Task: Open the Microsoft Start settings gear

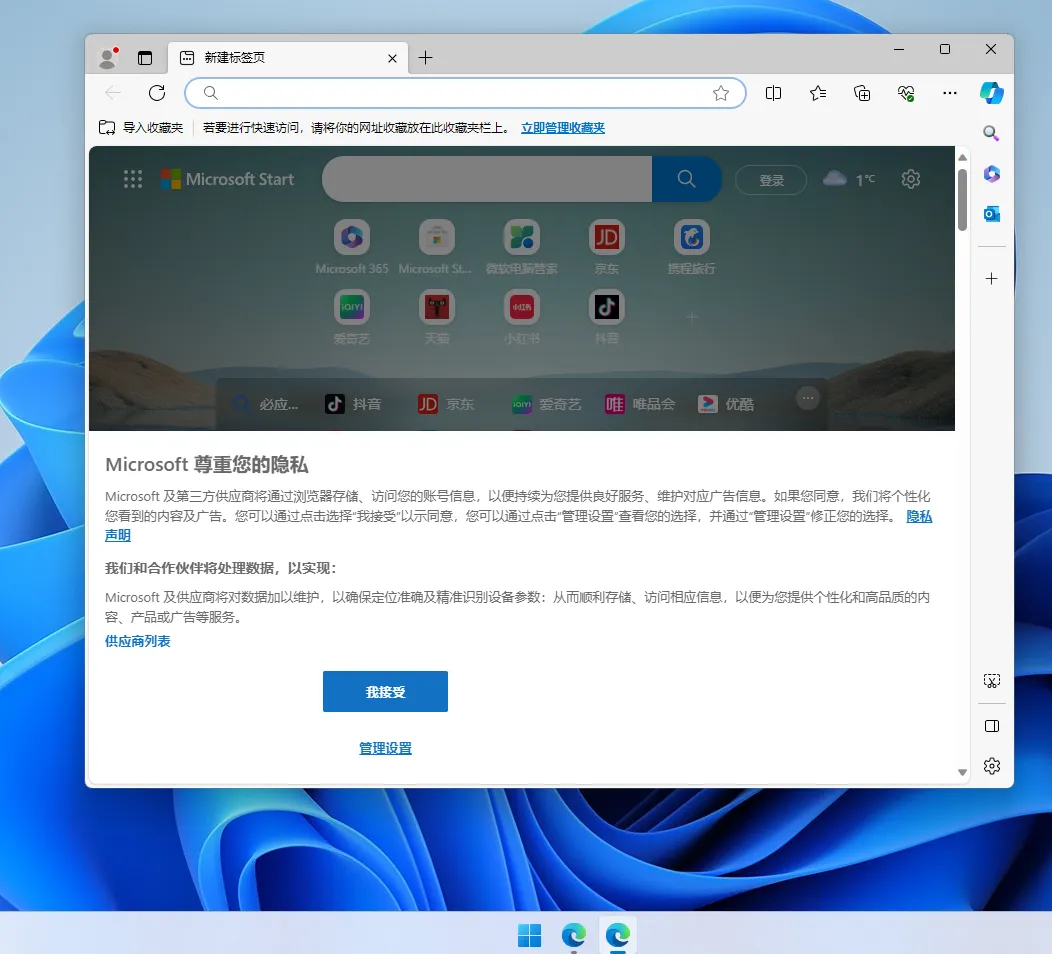Action: [910, 178]
